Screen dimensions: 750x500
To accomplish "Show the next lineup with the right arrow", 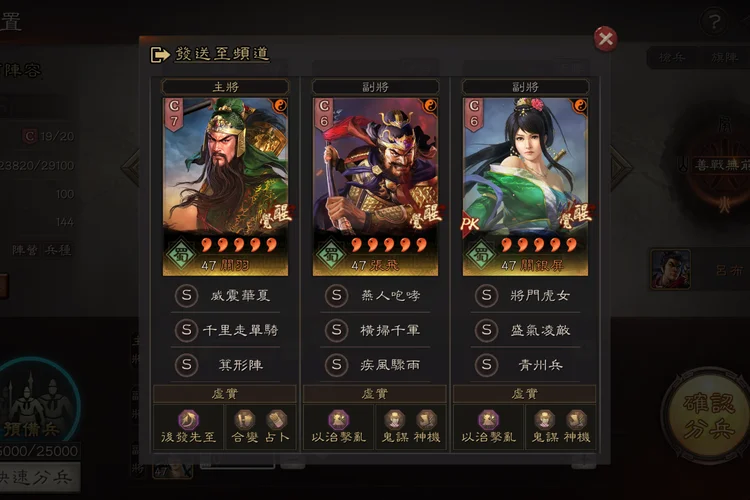I will pyautogui.click(x=621, y=167).
